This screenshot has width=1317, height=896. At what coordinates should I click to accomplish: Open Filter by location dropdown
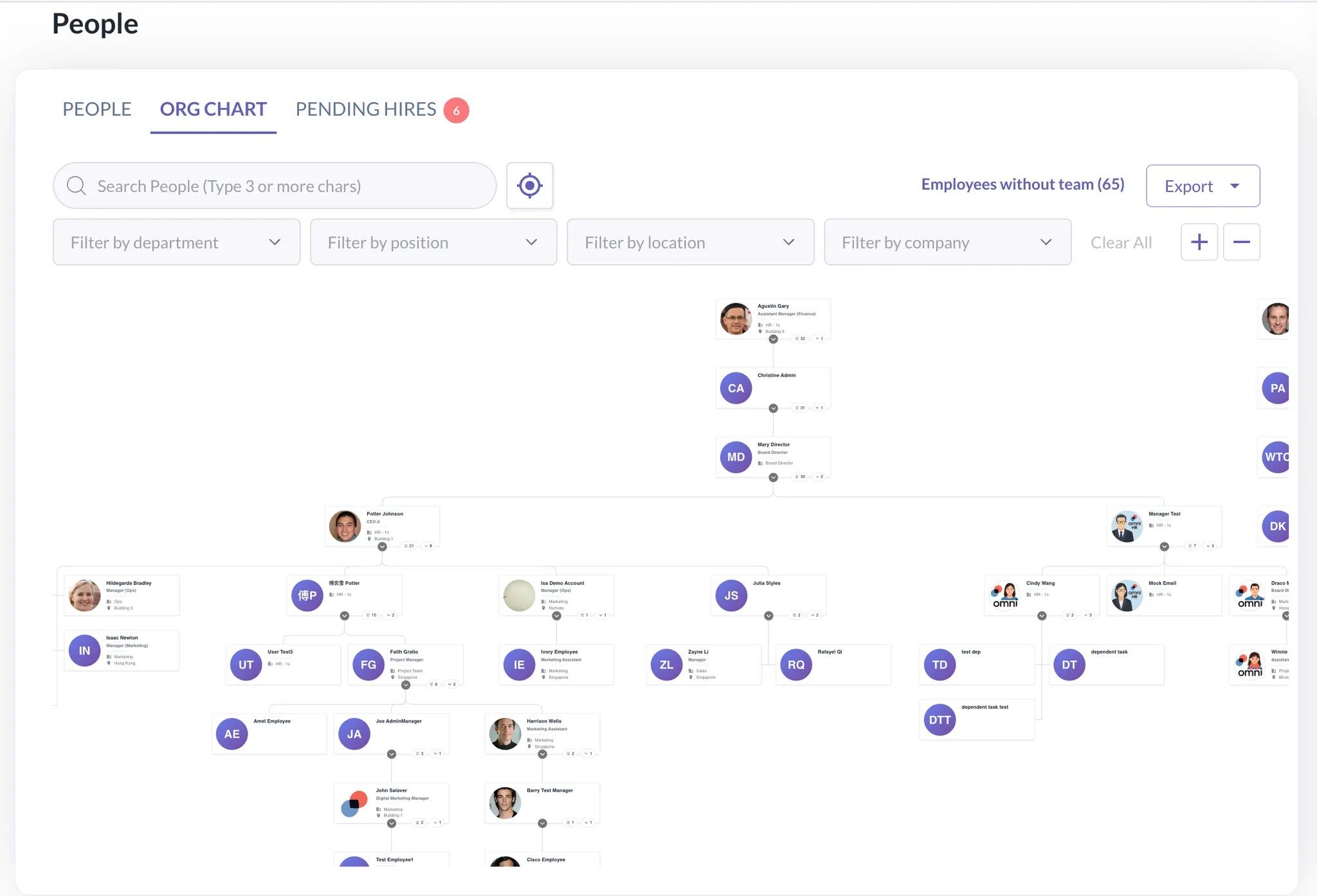[690, 242]
